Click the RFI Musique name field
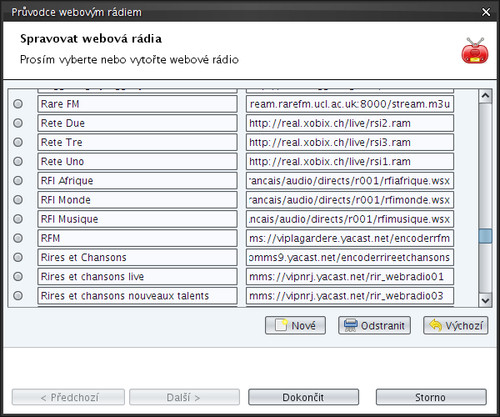This screenshot has height=417, width=500. pos(137,219)
